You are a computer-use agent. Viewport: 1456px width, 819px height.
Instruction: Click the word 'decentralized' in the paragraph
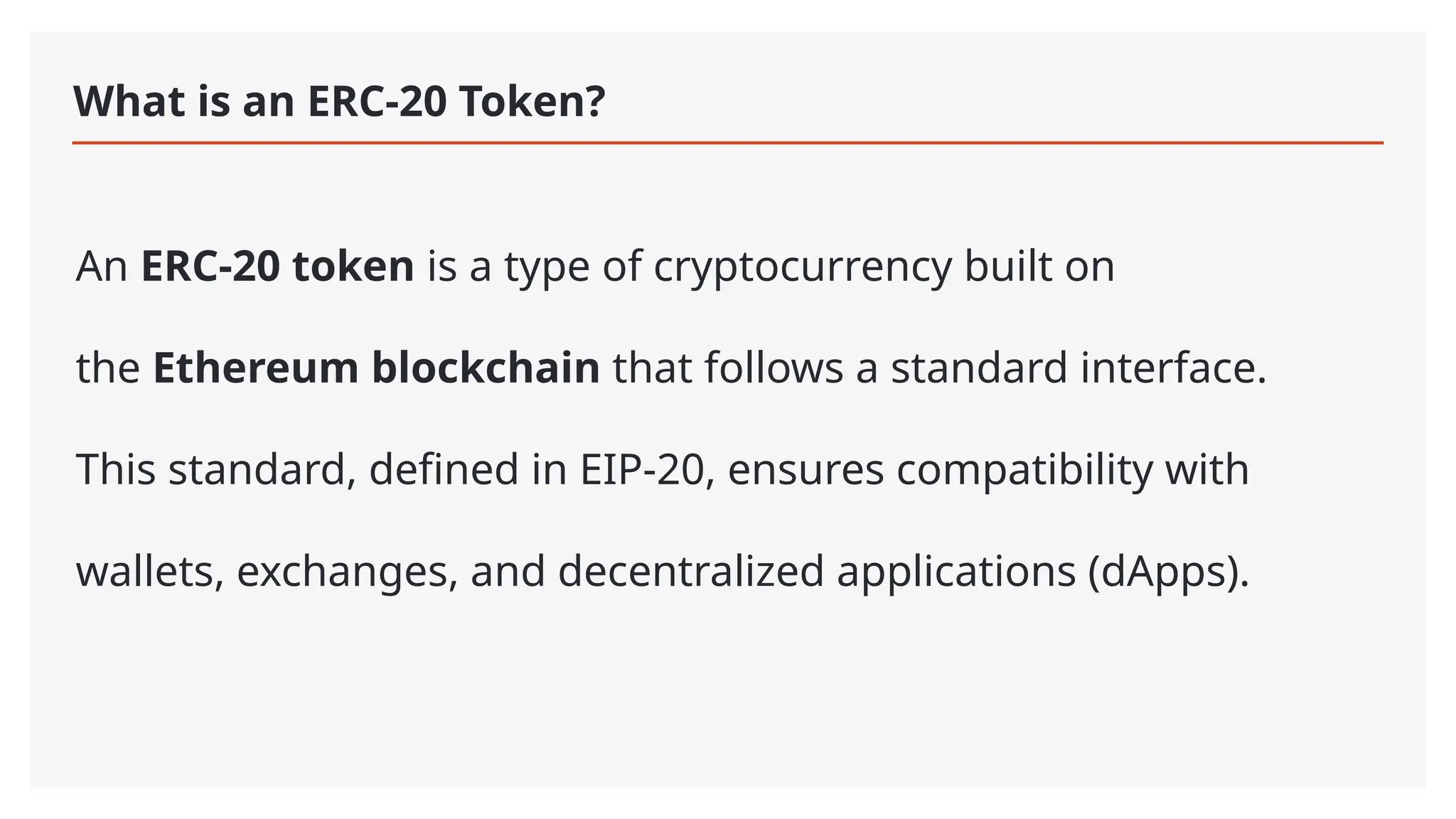[x=691, y=572]
